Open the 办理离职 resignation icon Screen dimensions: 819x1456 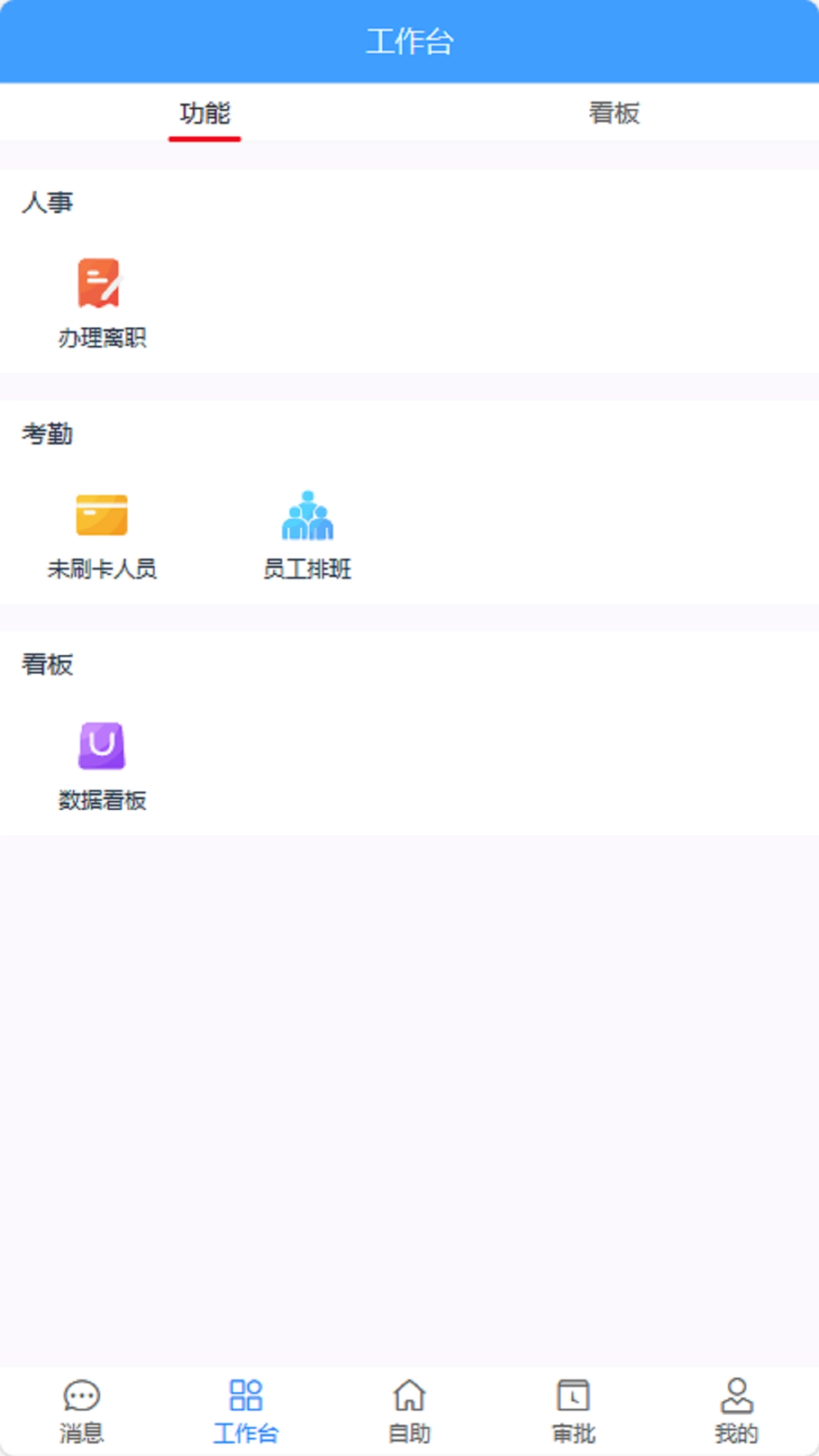99,284
